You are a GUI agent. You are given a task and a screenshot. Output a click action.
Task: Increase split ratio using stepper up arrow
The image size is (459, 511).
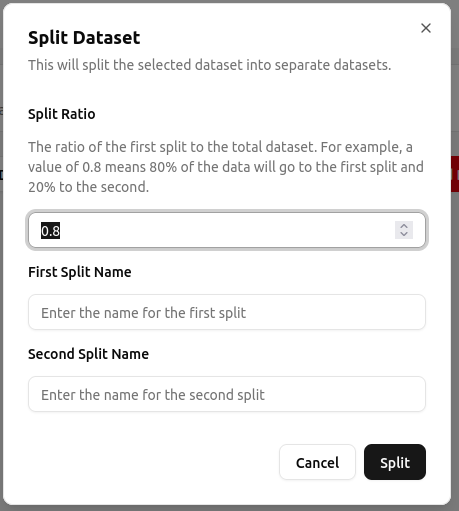point(404,226)
